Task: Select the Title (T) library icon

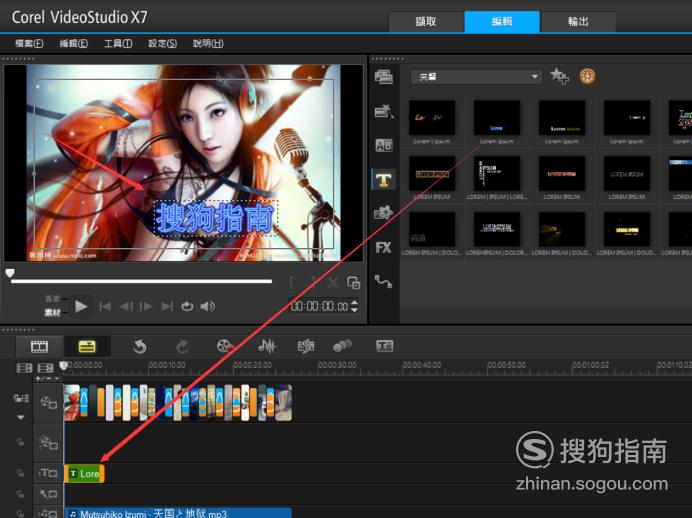Action: (x=384, y=179)
